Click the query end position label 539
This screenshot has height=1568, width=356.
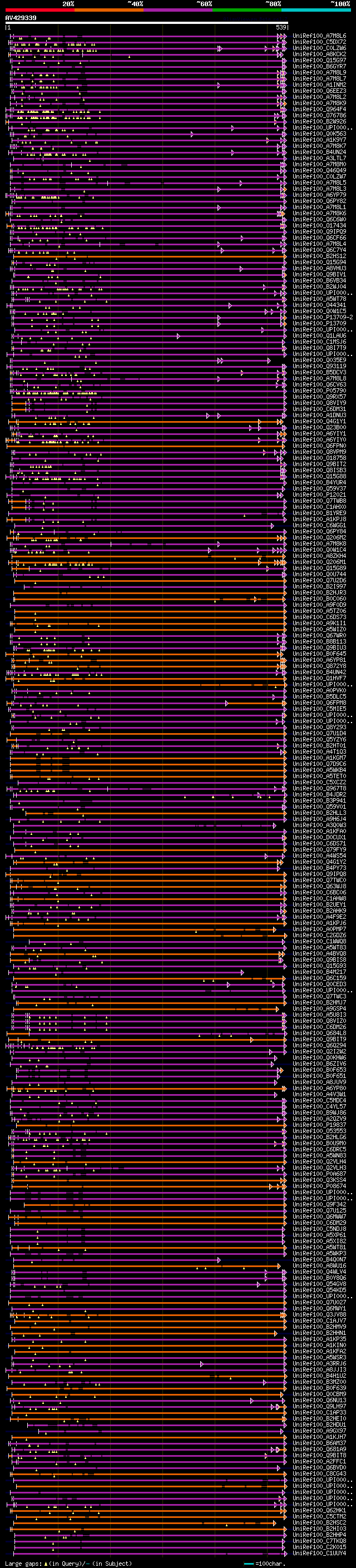280,27
